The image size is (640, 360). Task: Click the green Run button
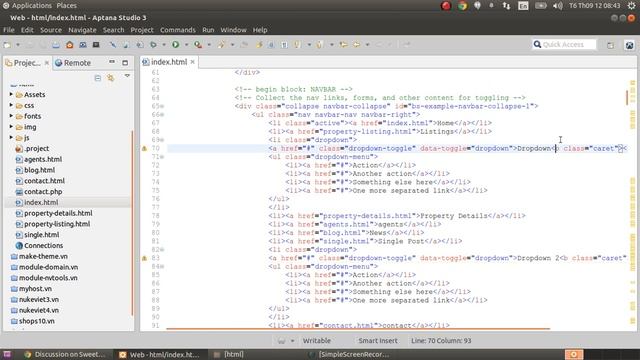(x=176, y=44)
